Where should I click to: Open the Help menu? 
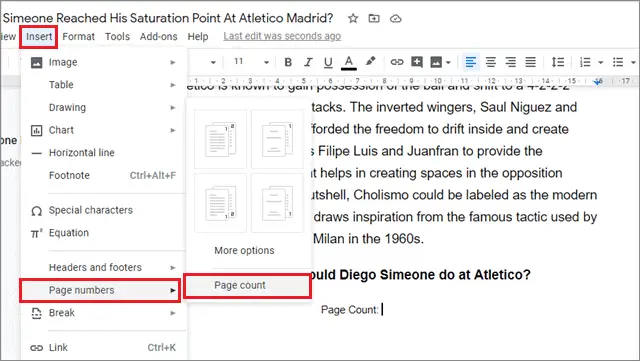coord(198,37)
